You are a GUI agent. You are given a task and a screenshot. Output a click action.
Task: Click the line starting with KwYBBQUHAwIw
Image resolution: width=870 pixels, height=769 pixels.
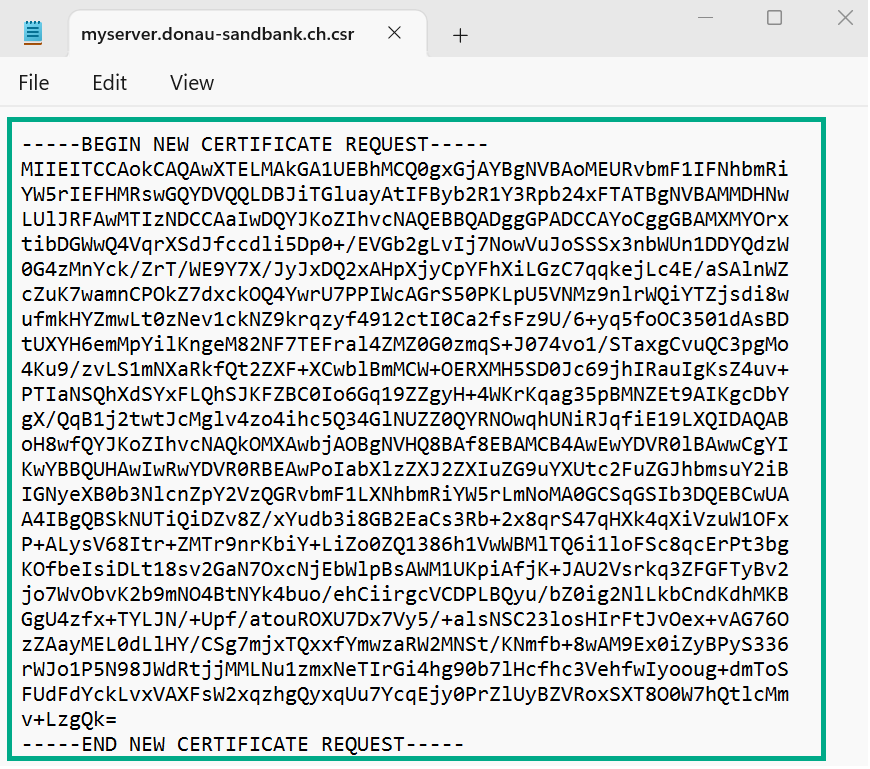(x=405, y=469)
